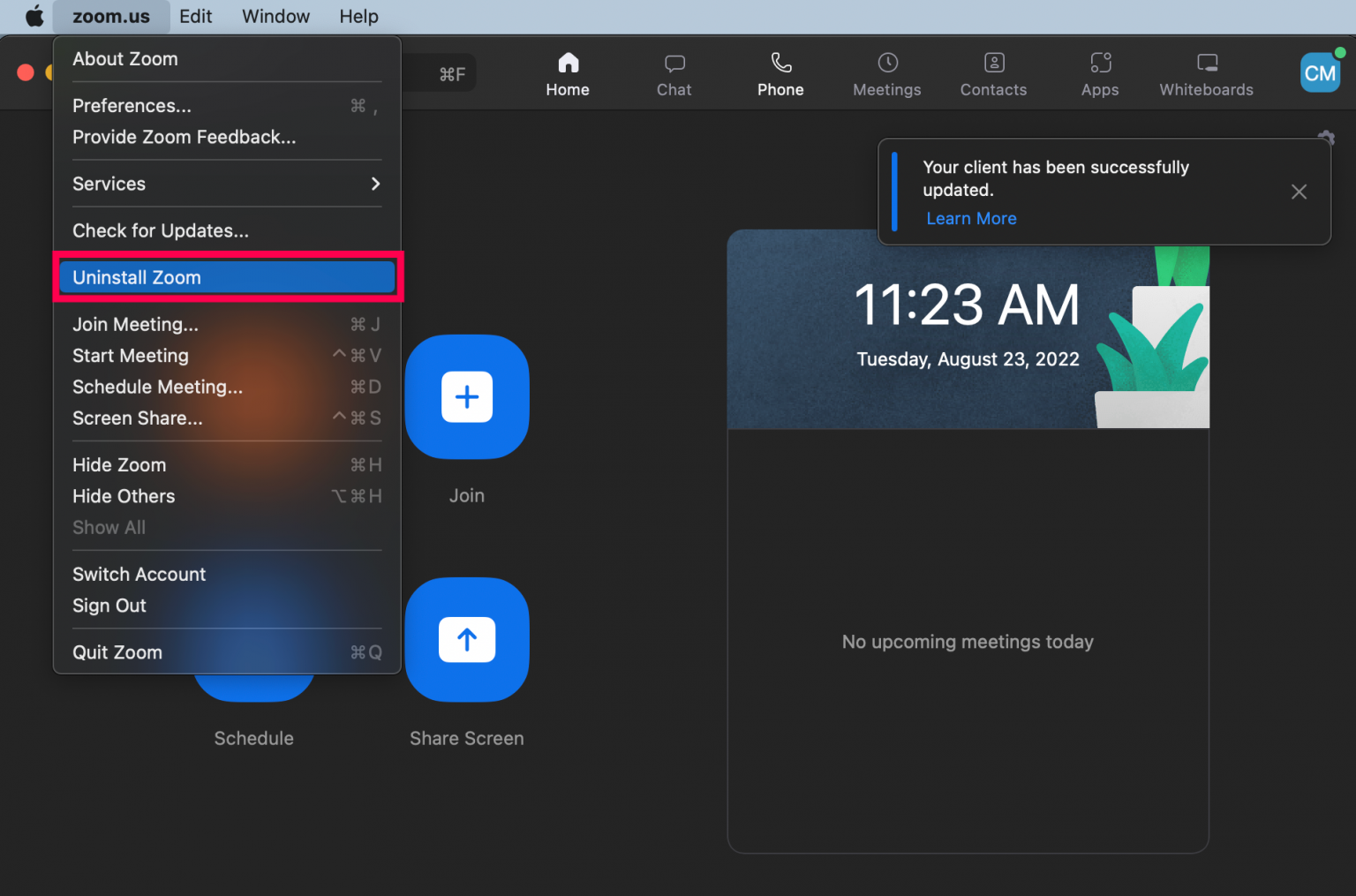Click the settings gear above the notification

1327,139
